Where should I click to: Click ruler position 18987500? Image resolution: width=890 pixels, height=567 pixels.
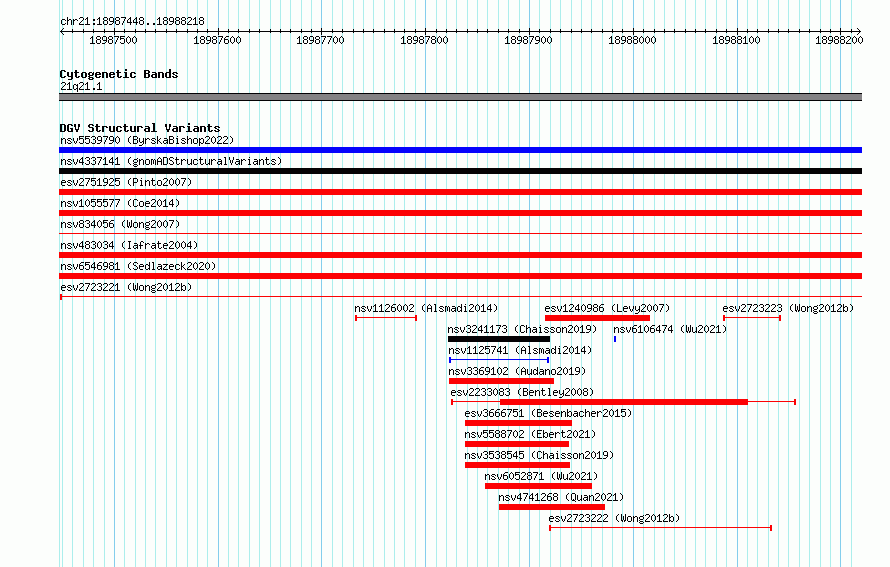coord(114,40)
